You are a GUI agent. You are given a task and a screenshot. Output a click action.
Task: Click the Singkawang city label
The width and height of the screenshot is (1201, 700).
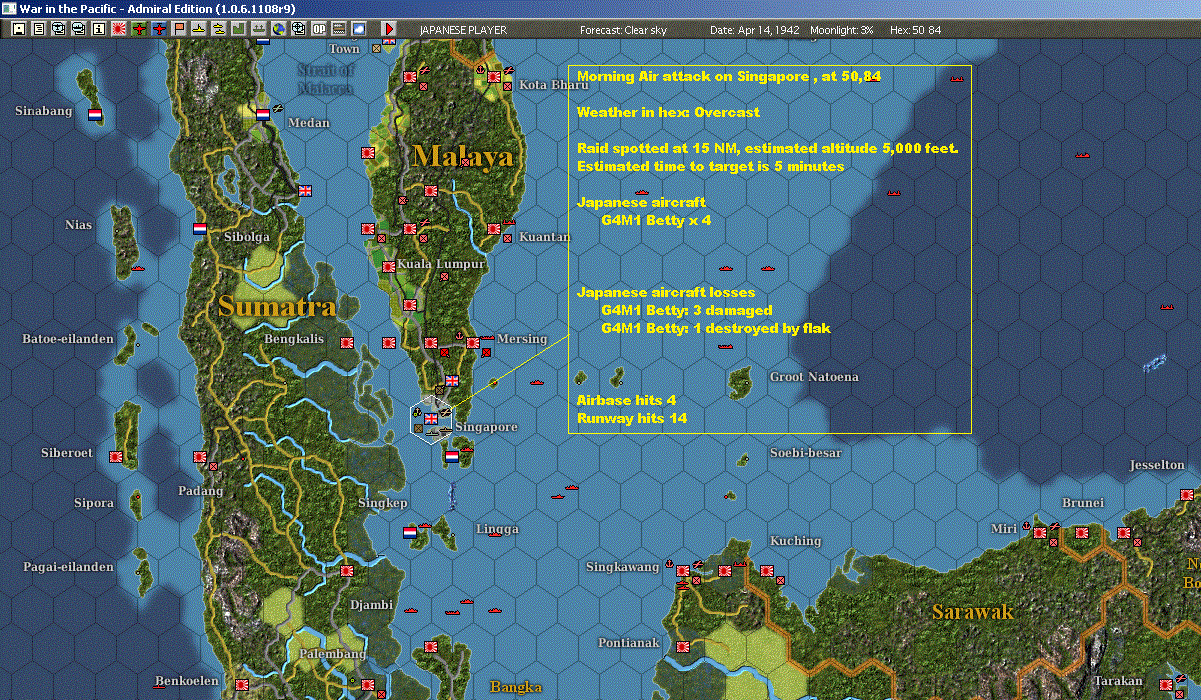tap(622, 567)
